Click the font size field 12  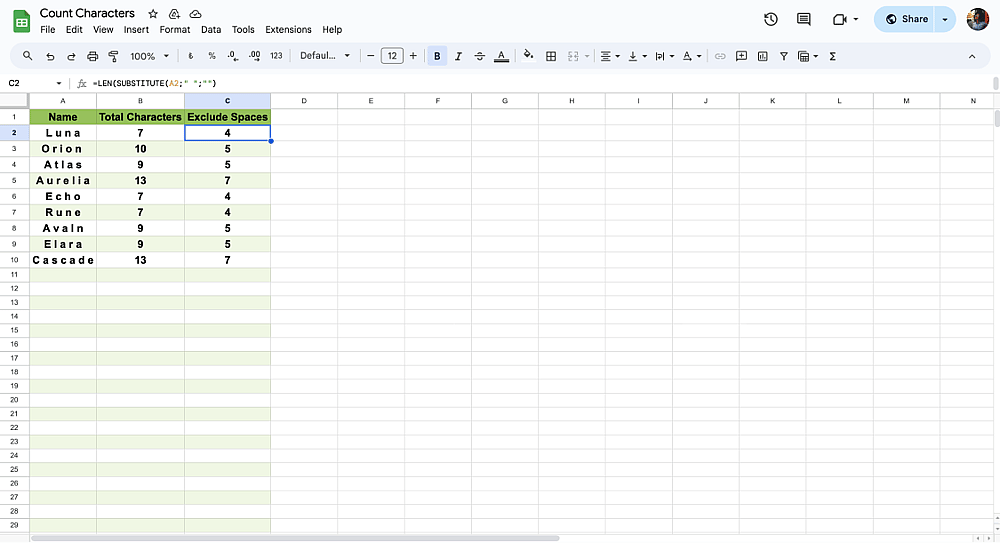point(392,56)
